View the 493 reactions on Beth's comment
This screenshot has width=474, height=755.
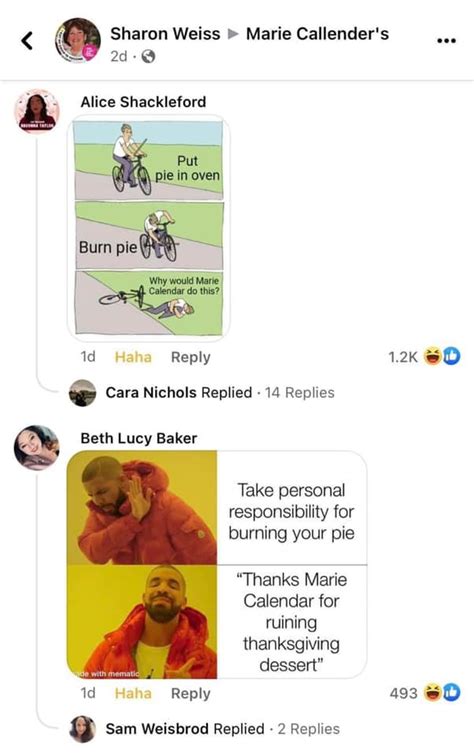(425, 692)
